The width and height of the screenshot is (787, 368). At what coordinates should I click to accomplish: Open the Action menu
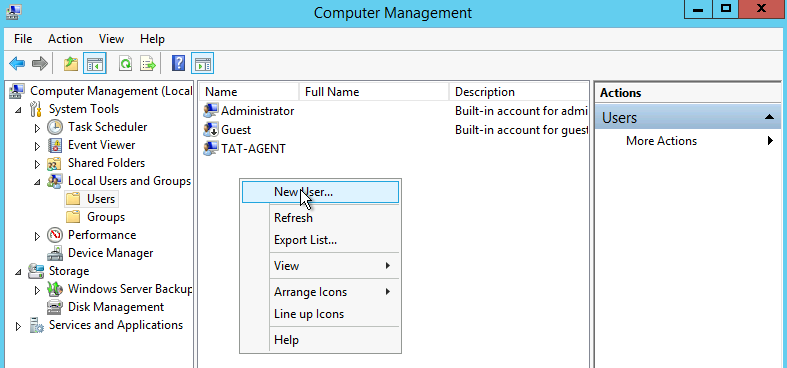pos(65,39)
